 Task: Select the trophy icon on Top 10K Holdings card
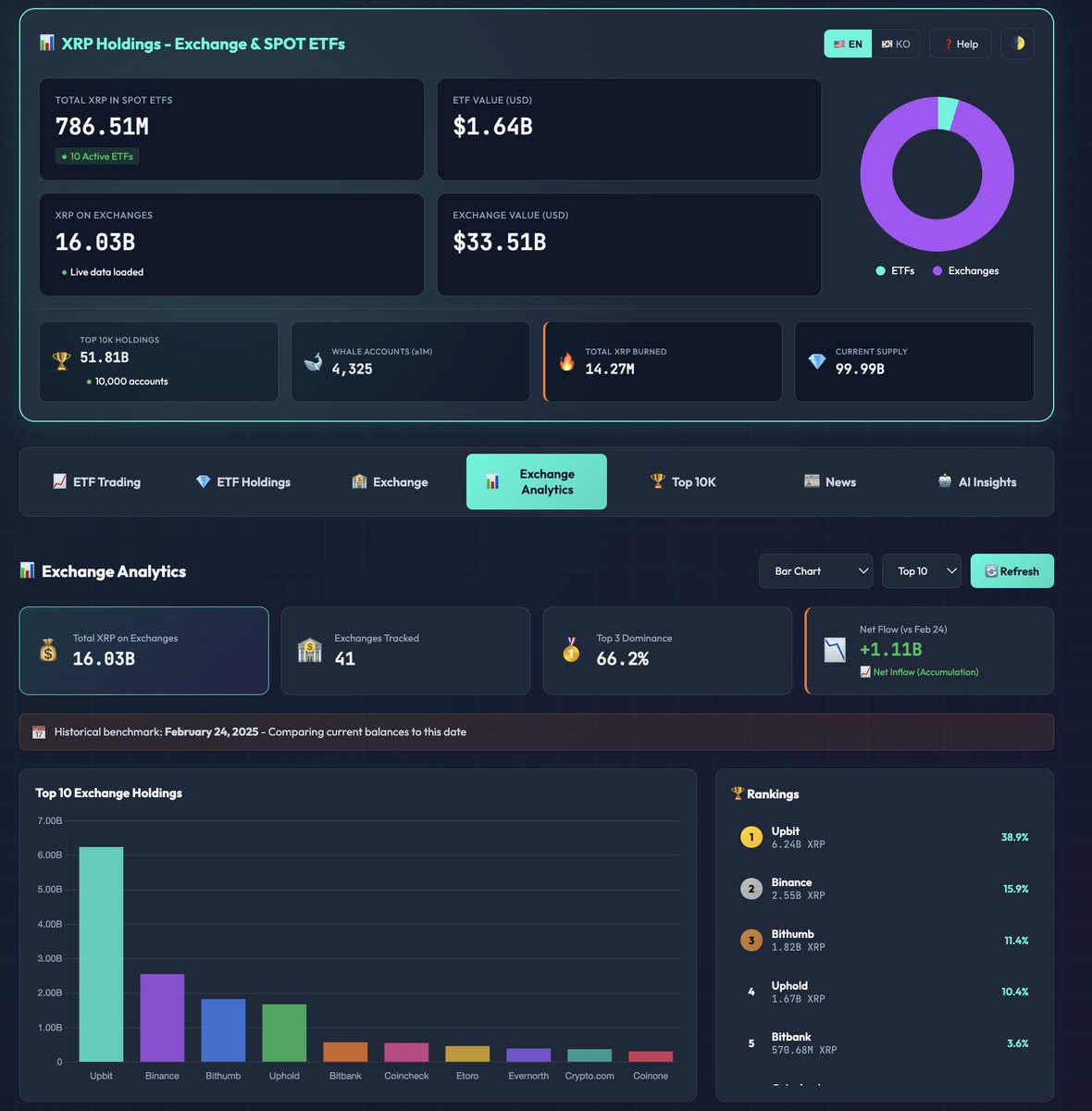[61, 357]
